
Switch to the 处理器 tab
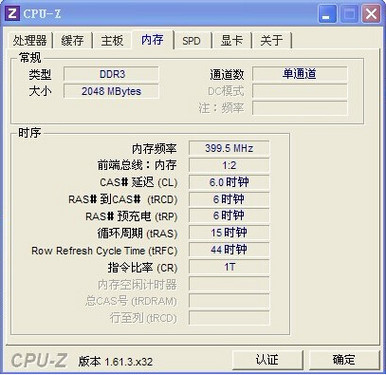30,41
